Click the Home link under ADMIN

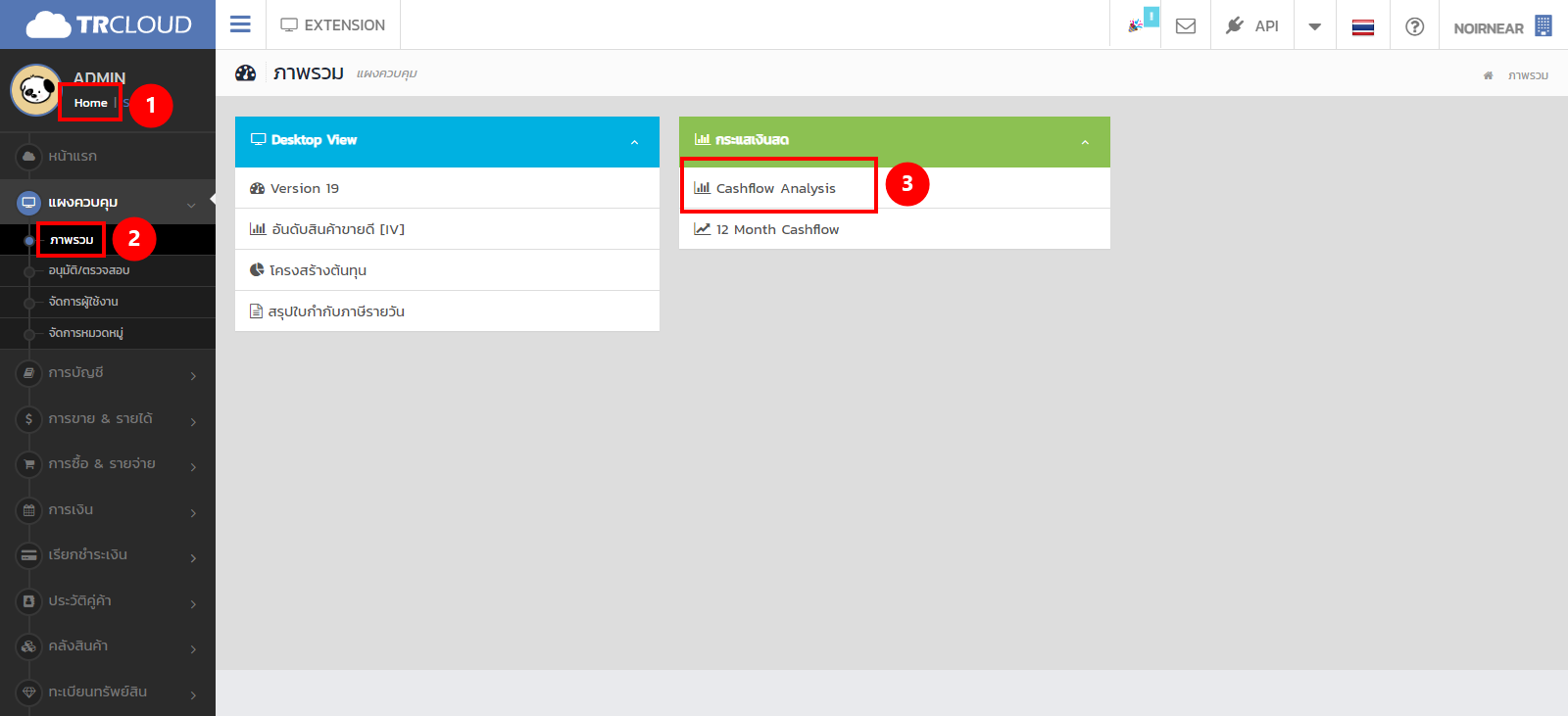[90, 103]
